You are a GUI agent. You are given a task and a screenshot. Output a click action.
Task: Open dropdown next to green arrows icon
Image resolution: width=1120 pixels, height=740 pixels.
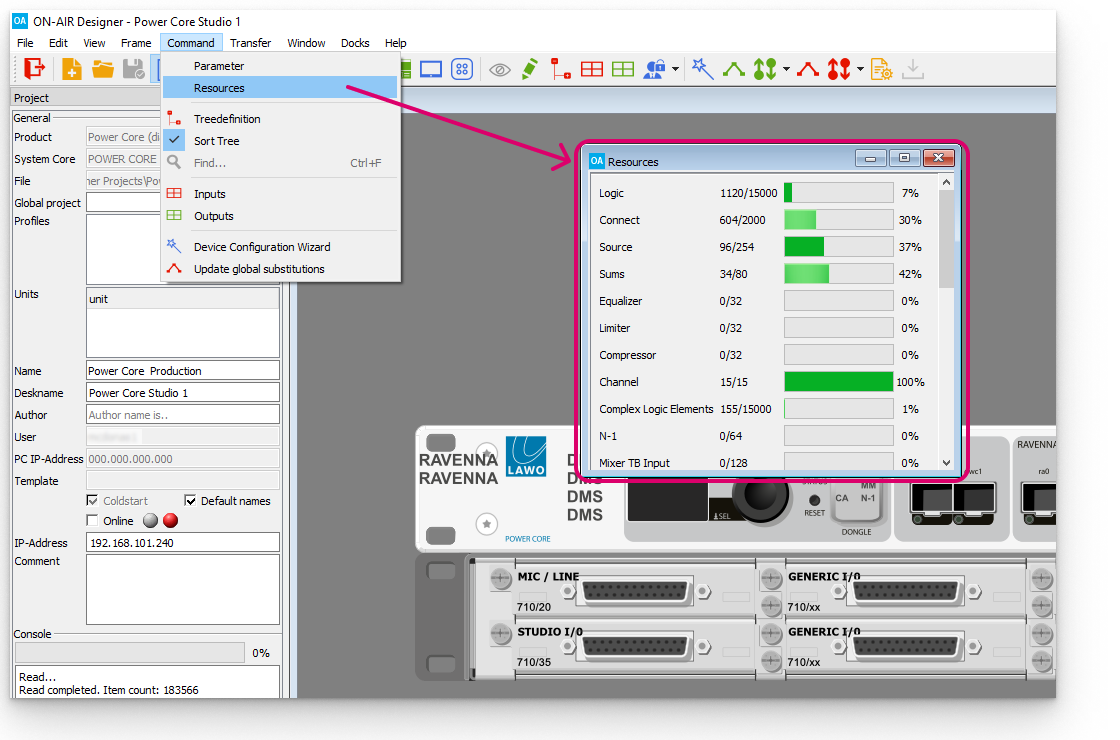[x=786, y=70]
